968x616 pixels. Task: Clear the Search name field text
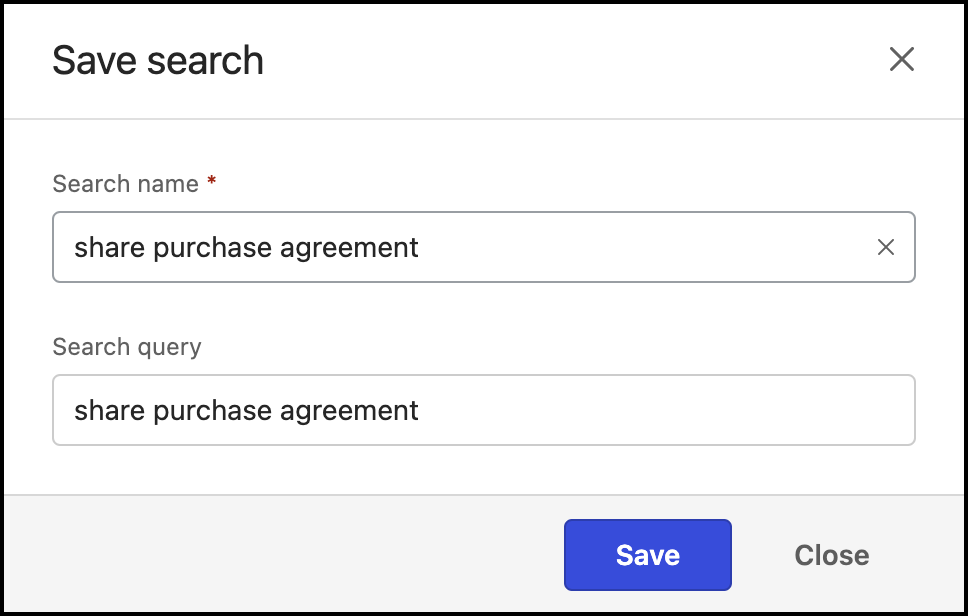[x=885, y=247]
